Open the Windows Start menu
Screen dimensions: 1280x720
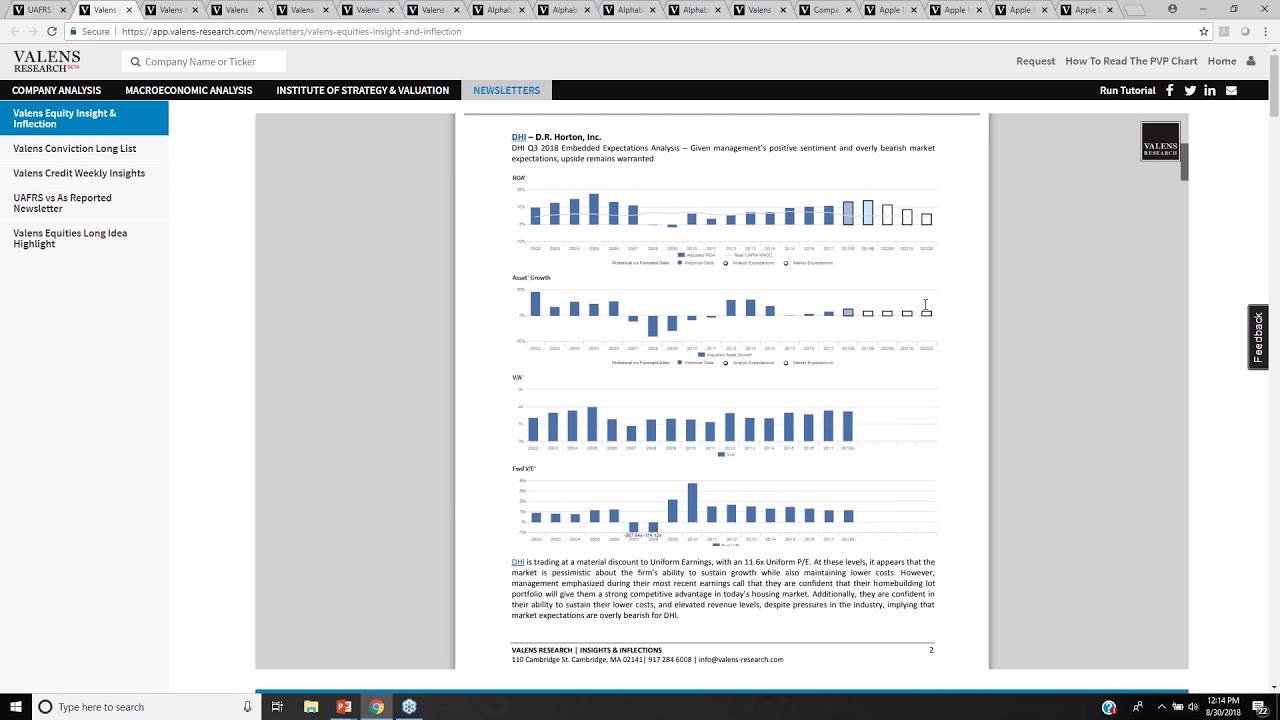15,707
